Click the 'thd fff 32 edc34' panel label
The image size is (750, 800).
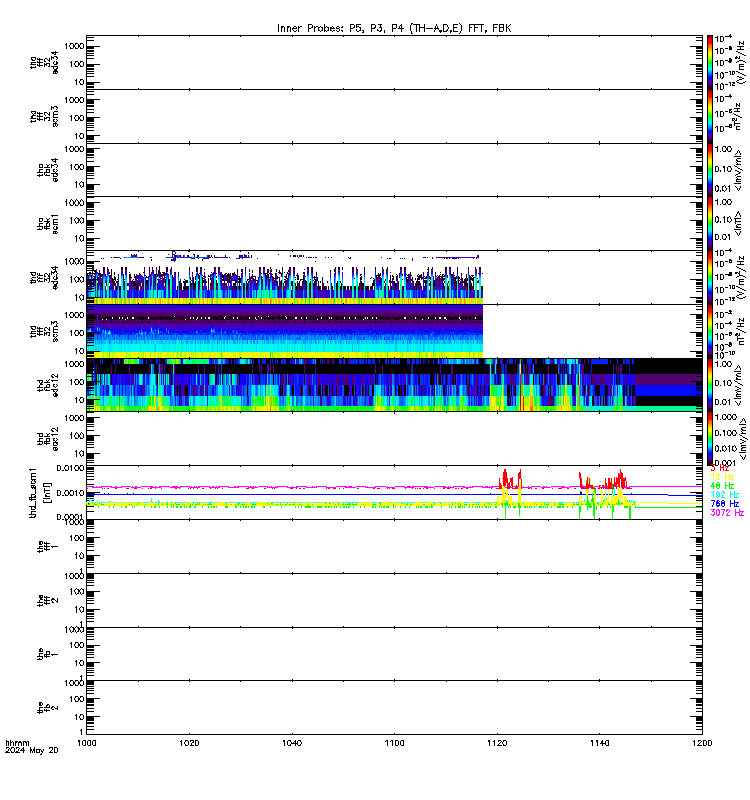click(44, 278)
